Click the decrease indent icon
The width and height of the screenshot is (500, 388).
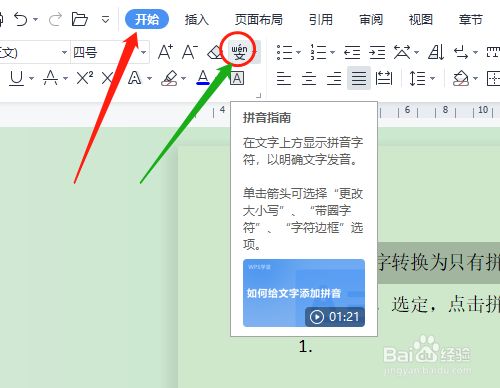[352, 52]
